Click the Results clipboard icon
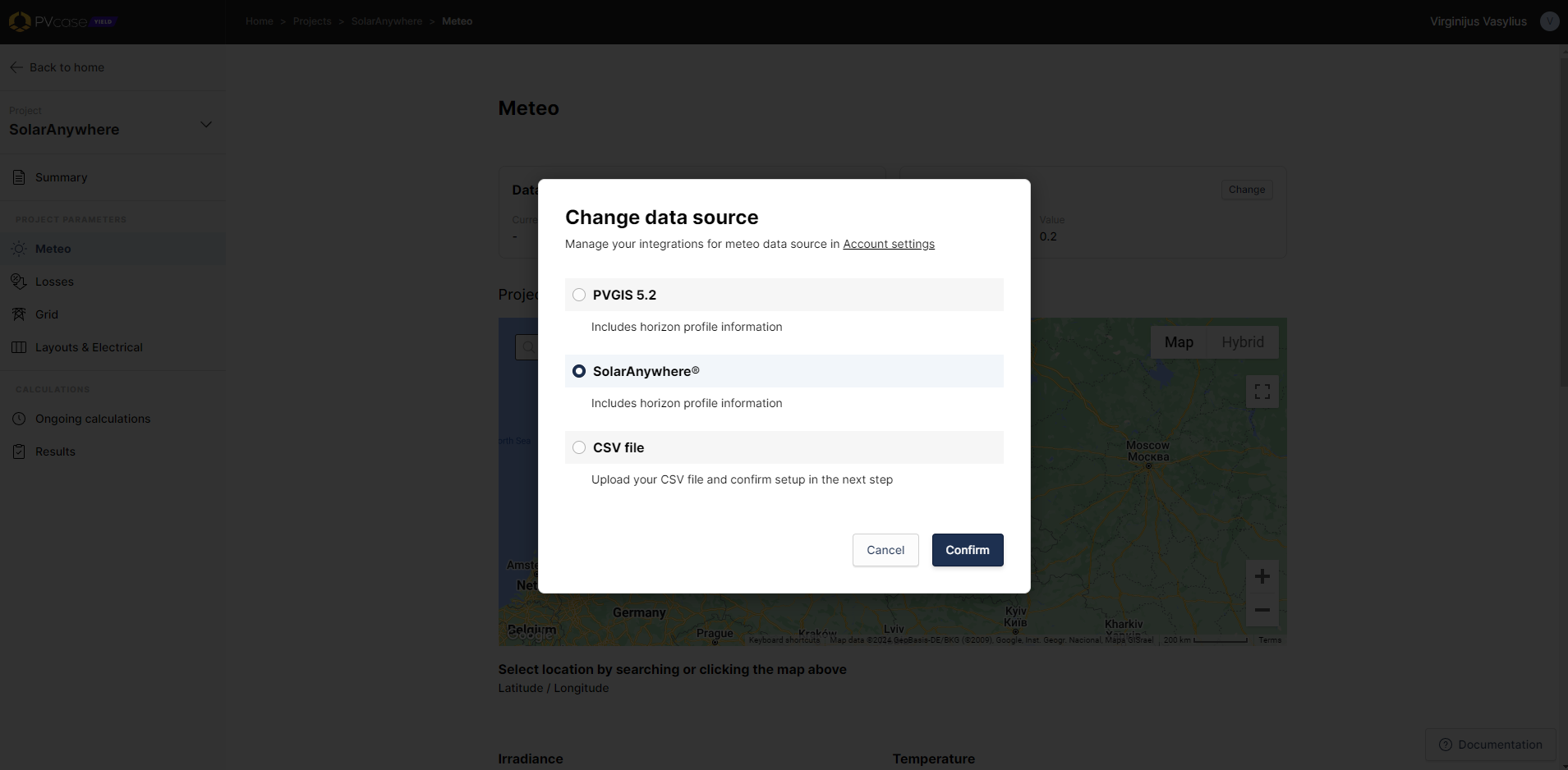Image resolution: width=1568 pixels, height=770 pixels. (x=19, y=451)
